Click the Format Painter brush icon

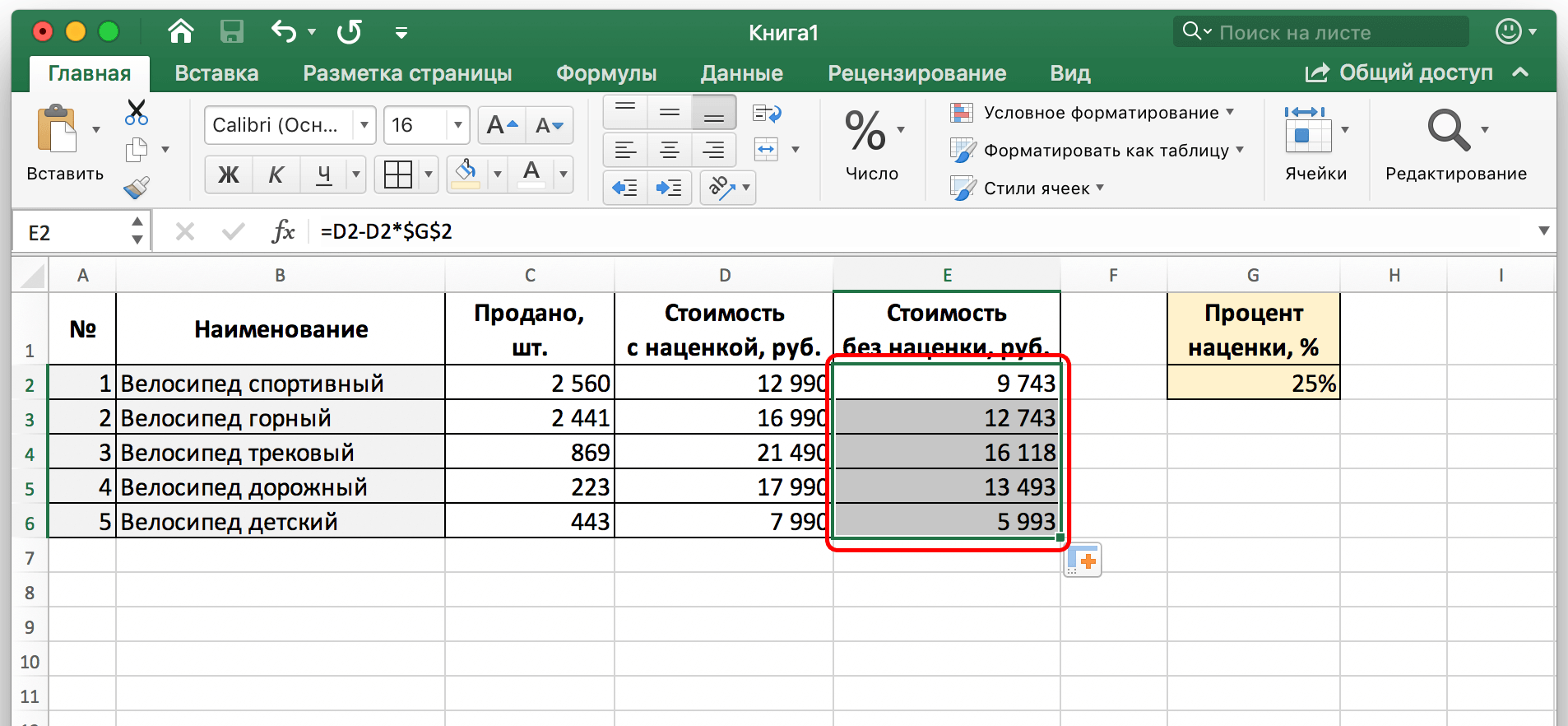point(137,188)
